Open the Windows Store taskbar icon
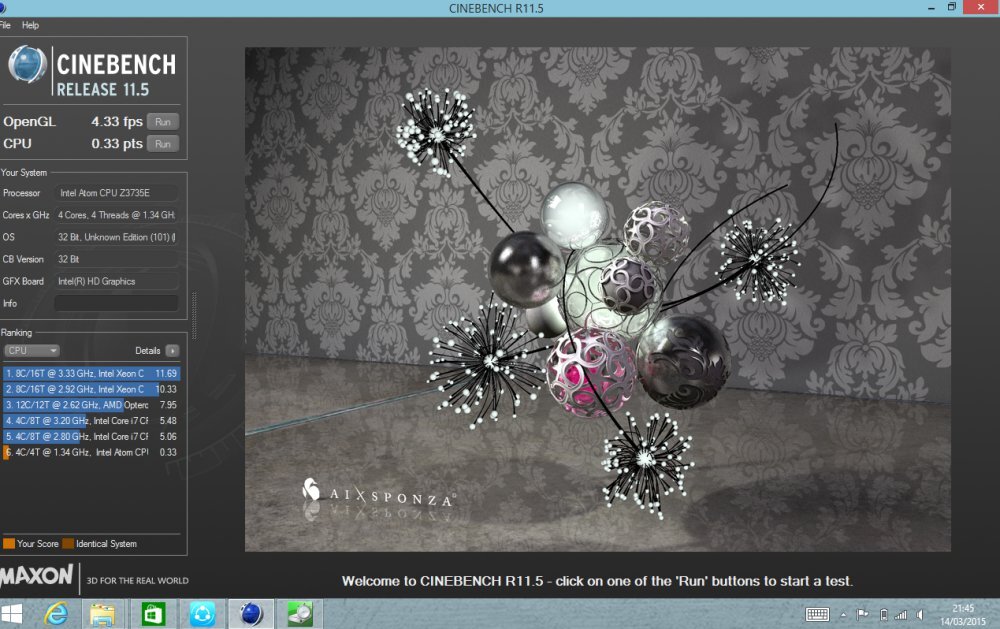Screen dimensions: 1000x629 [x=153, y=614]
